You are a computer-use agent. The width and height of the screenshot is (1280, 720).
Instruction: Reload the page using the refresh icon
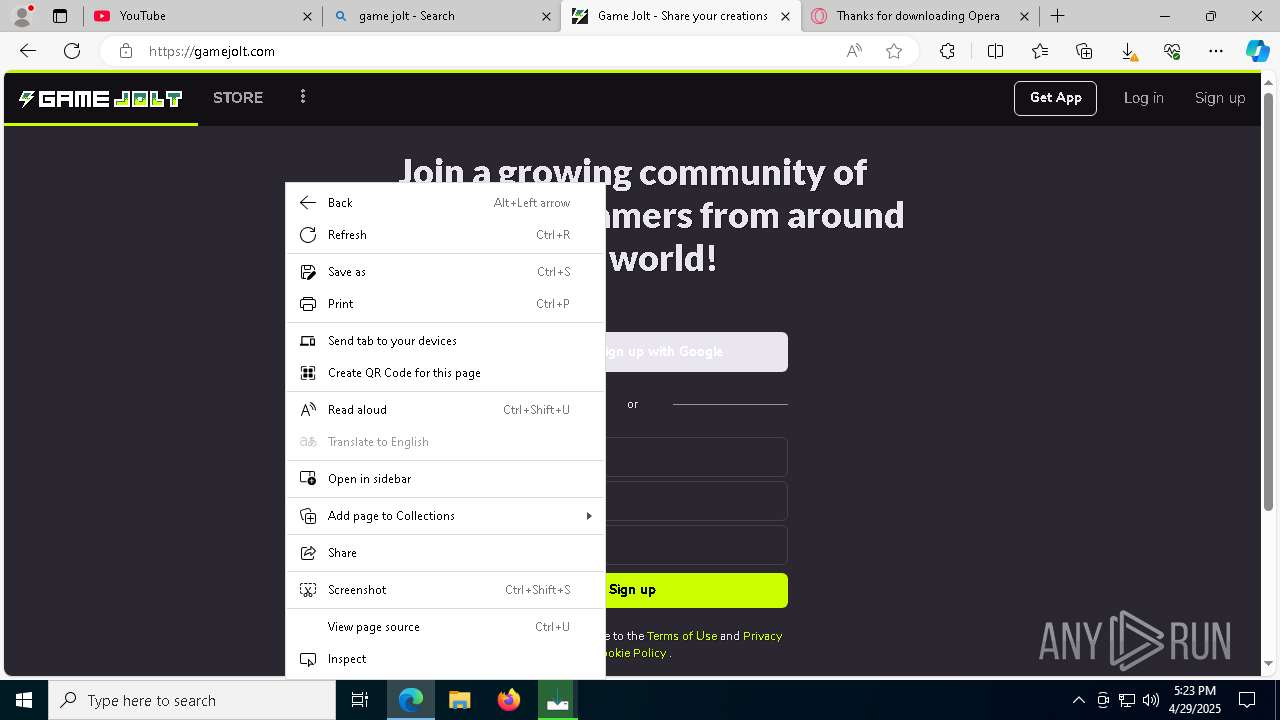(x=72, y=51)
